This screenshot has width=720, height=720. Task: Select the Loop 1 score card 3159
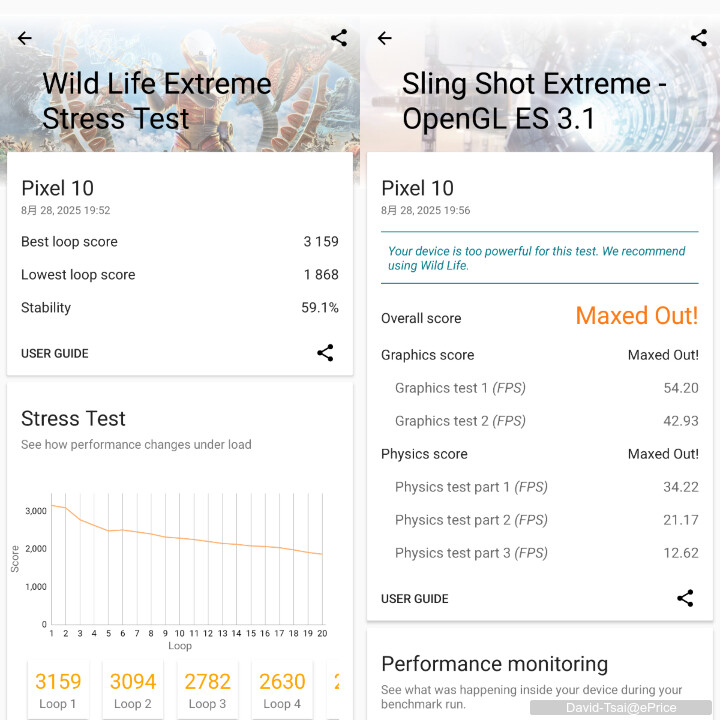coord(58,690)
